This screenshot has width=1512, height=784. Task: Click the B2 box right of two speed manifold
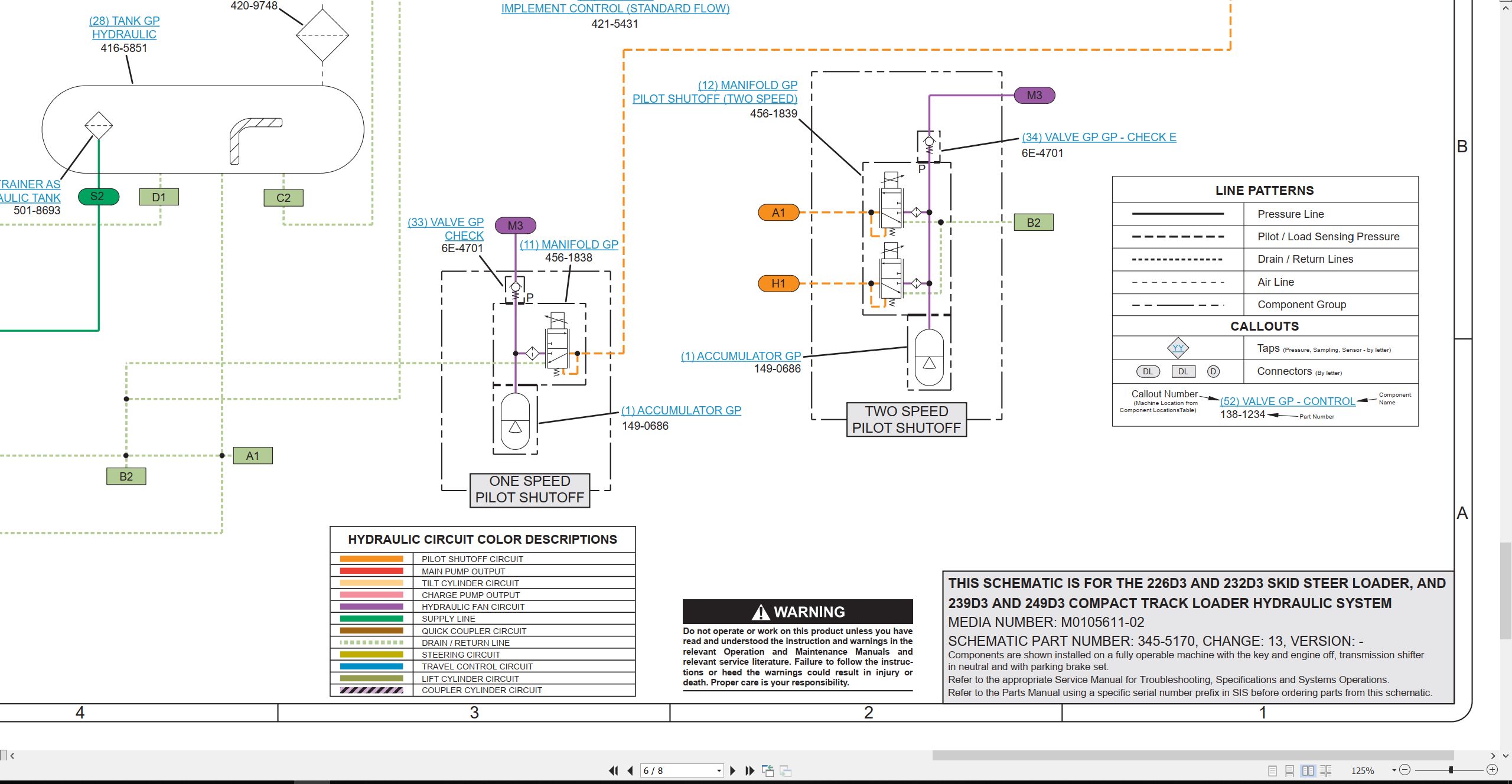pos(1034,223)
